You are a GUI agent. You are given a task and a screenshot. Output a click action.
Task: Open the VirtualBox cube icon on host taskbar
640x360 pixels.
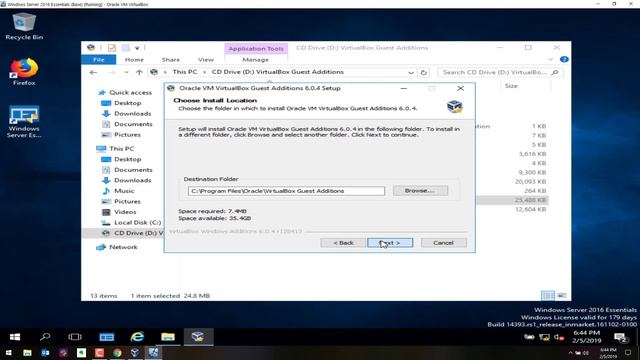[x=135, y=353]
